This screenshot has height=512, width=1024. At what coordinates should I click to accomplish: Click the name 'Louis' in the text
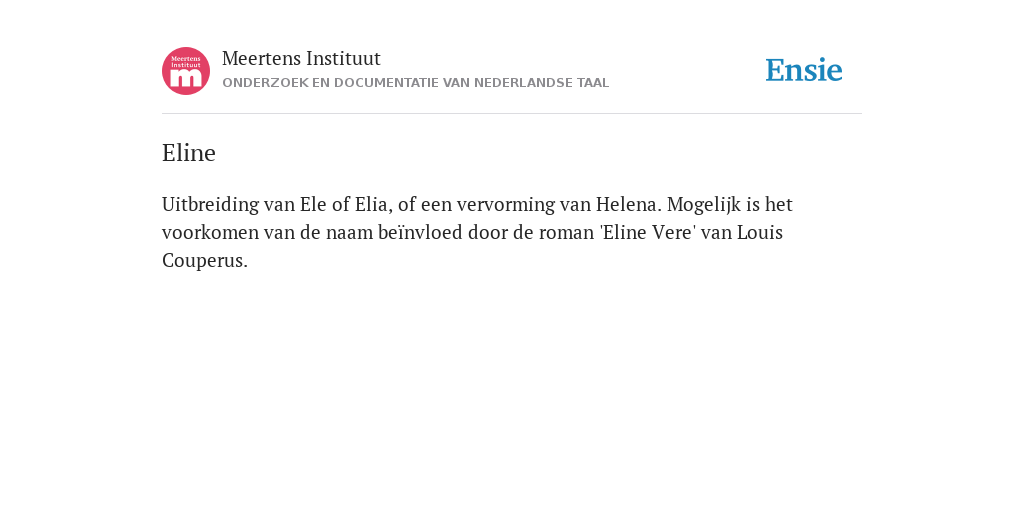coord(760,232)
